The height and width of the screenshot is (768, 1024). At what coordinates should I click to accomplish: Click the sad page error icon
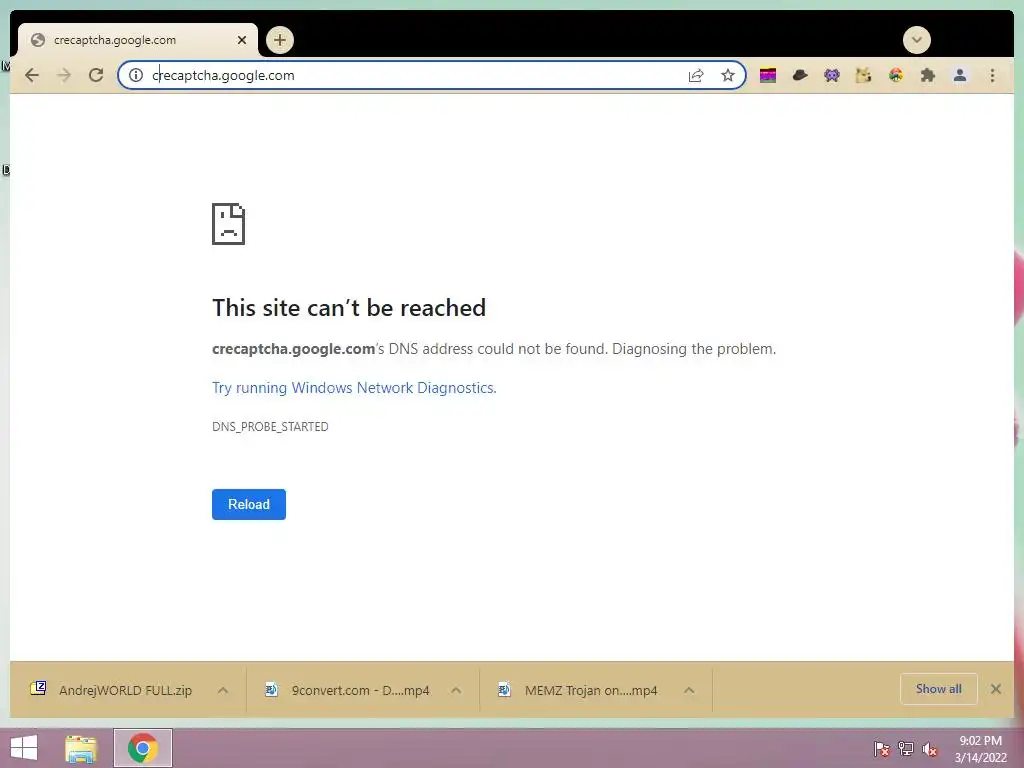[229, 224]
